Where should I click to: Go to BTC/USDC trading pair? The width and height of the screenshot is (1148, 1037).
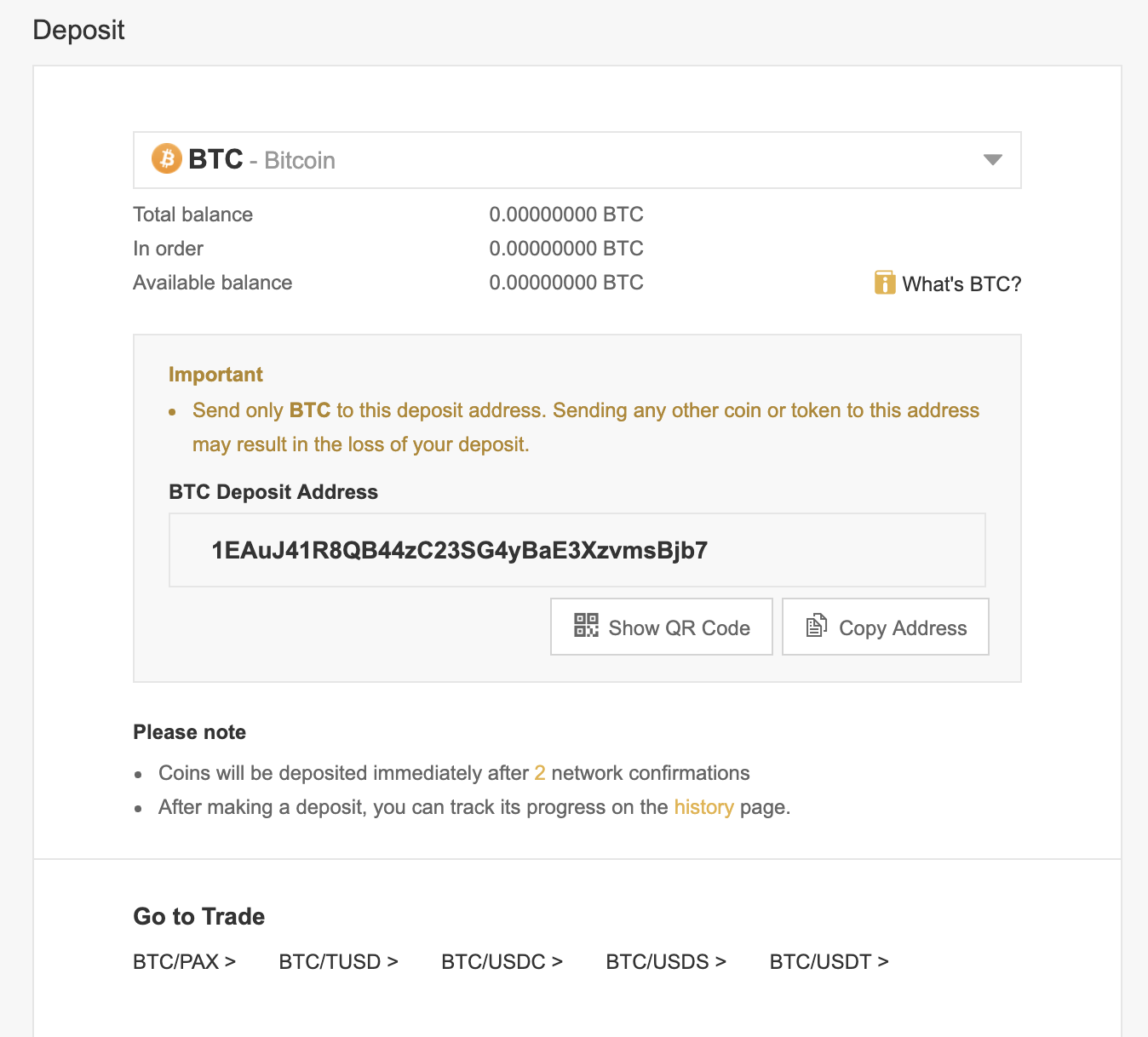pos(502,962)
